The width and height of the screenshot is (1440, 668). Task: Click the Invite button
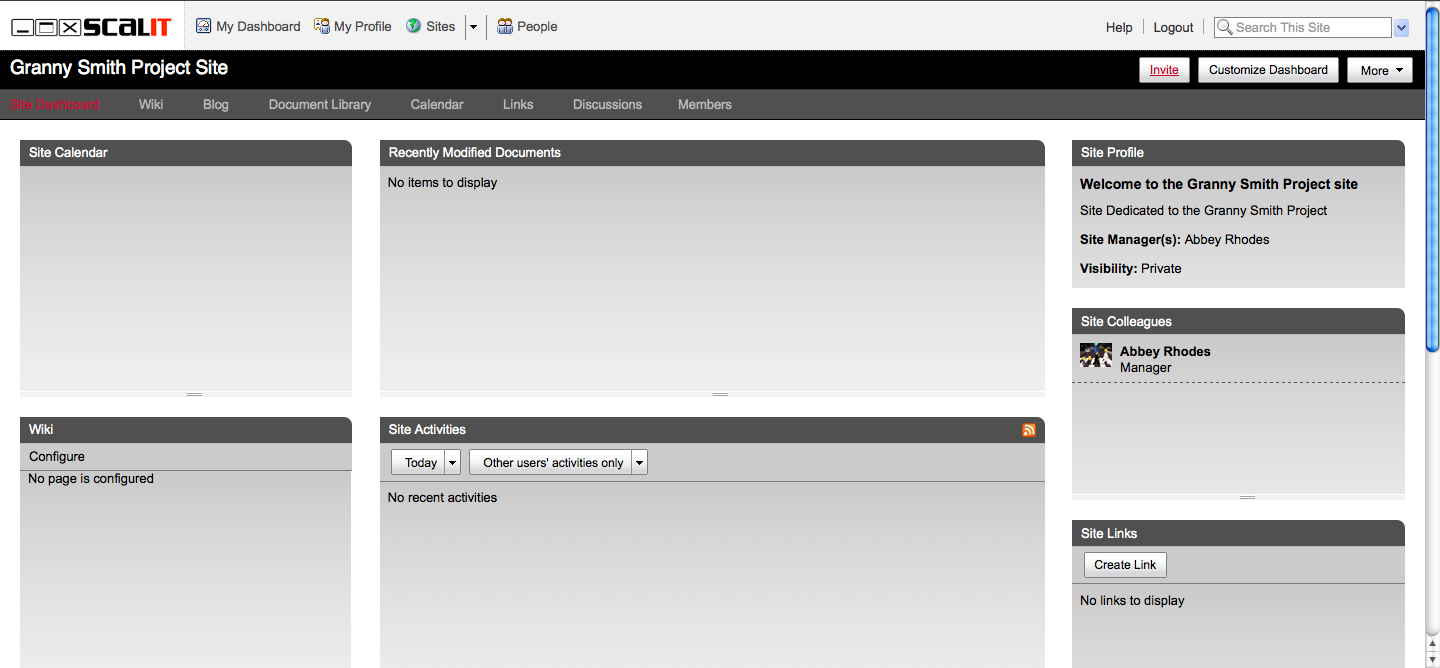click(x=1164, y=70)
